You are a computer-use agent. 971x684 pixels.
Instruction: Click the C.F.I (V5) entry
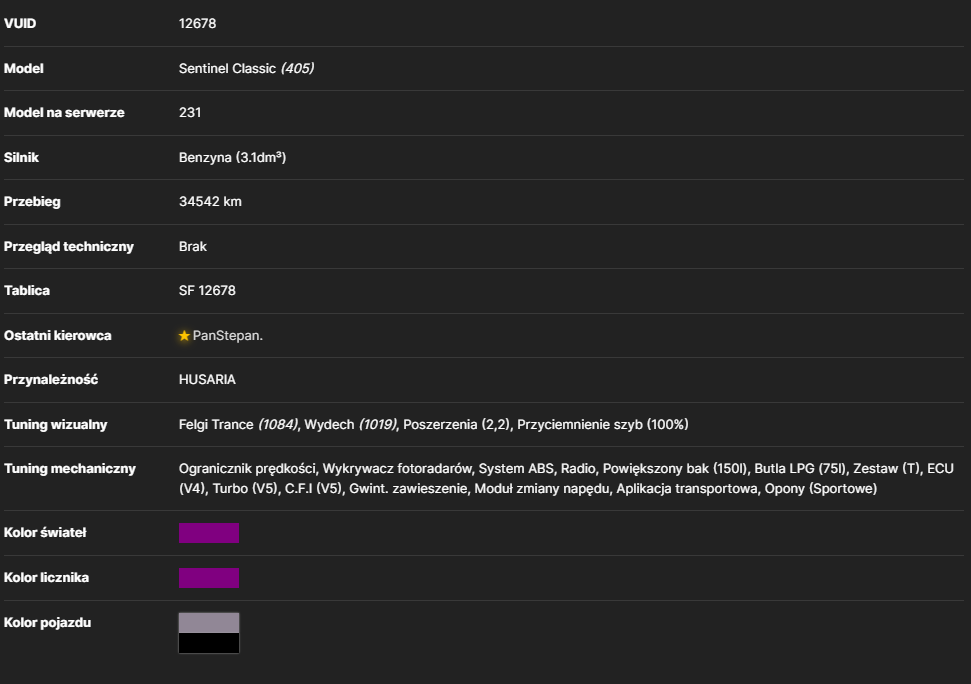[x=313, y=488]
